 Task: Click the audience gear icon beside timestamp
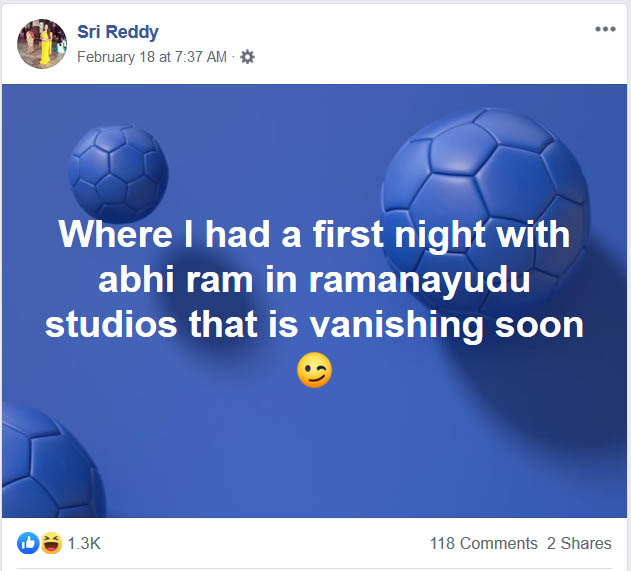pyautogui.click(x=248, y=57)
